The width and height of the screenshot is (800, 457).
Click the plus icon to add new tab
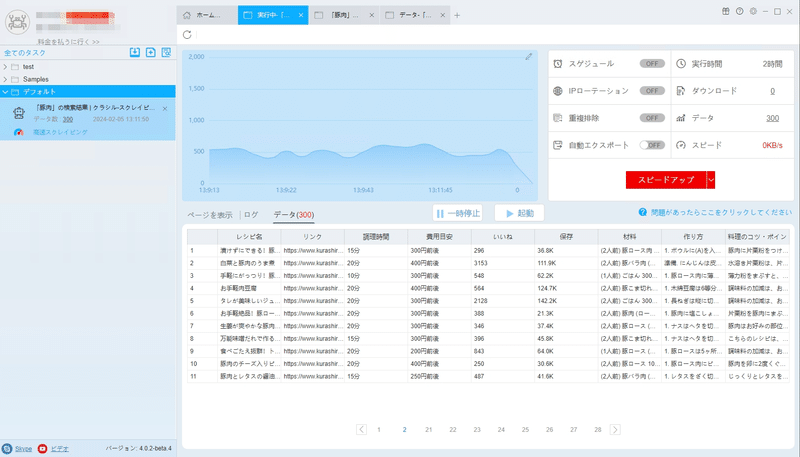click(x=457, y=15)
